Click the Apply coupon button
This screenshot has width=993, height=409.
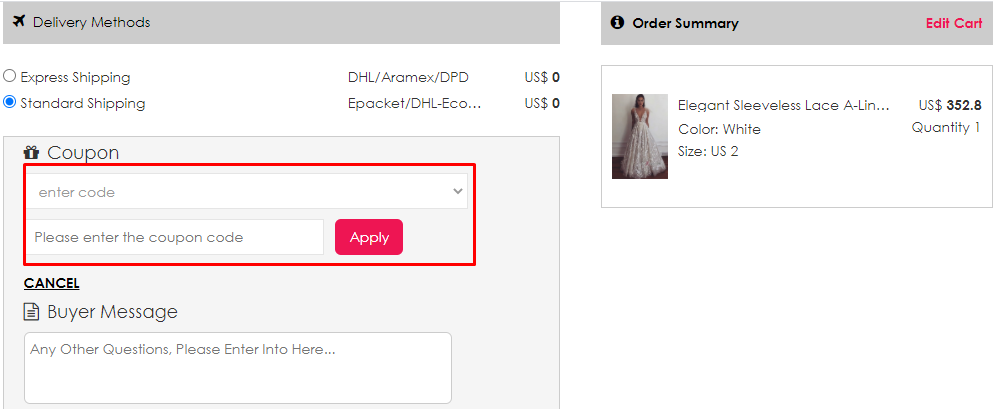point(369,237)
